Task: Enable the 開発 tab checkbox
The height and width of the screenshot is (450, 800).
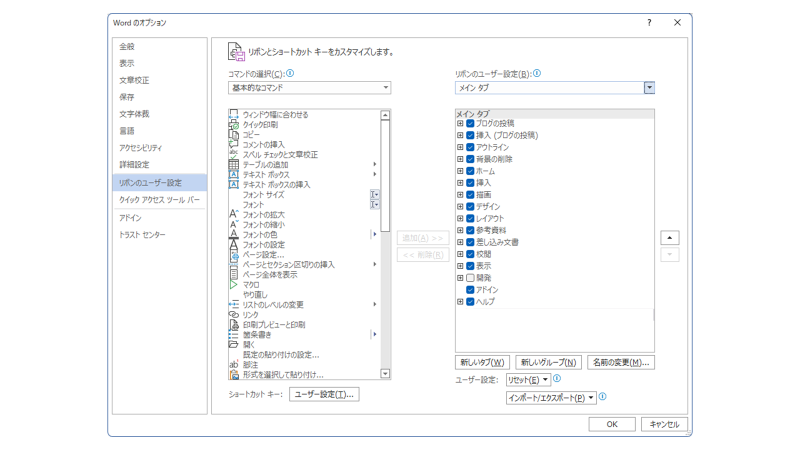Action: 470,278
